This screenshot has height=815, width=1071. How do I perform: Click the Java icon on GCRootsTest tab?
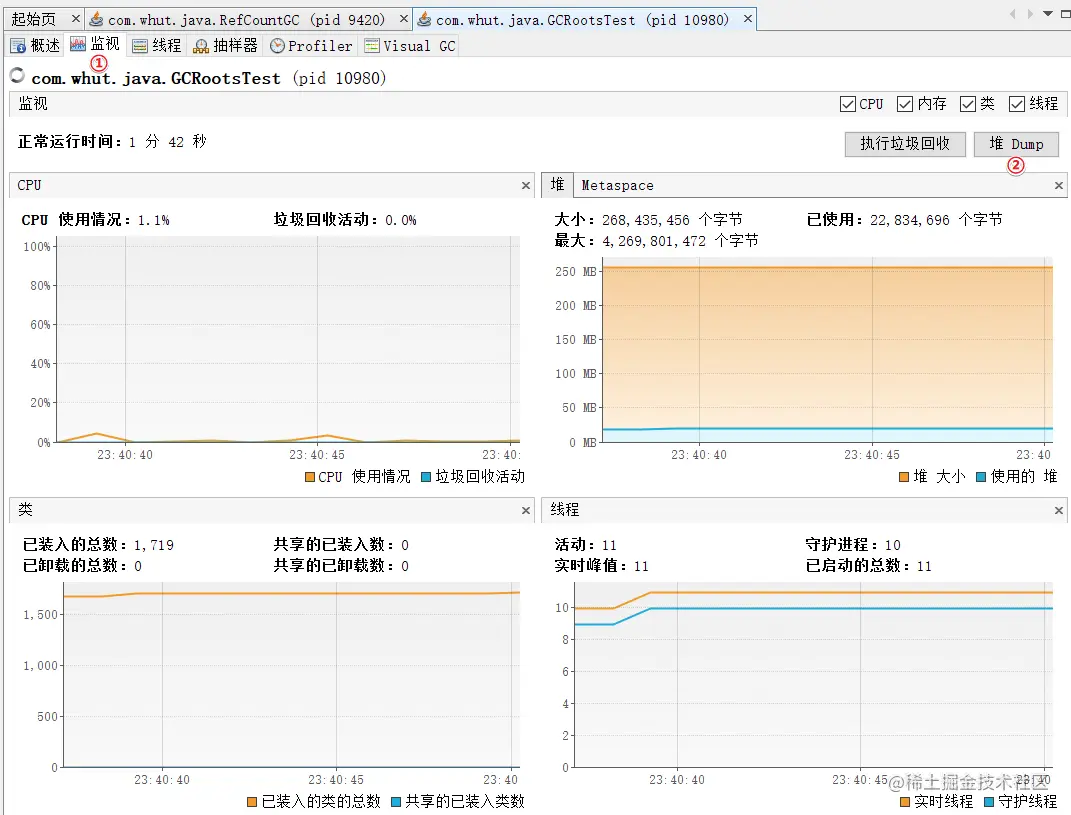click(424, 19)
